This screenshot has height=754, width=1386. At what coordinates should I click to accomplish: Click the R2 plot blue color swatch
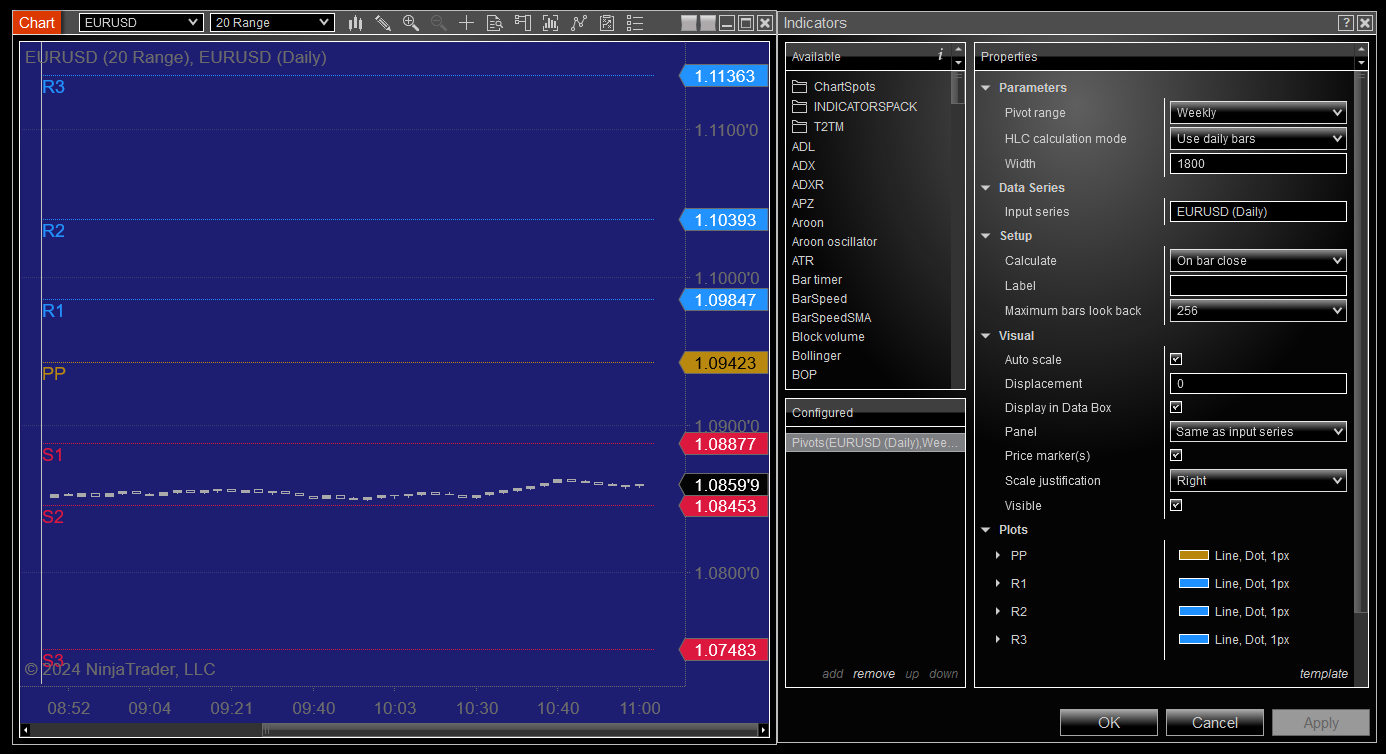pos(1194,612)
